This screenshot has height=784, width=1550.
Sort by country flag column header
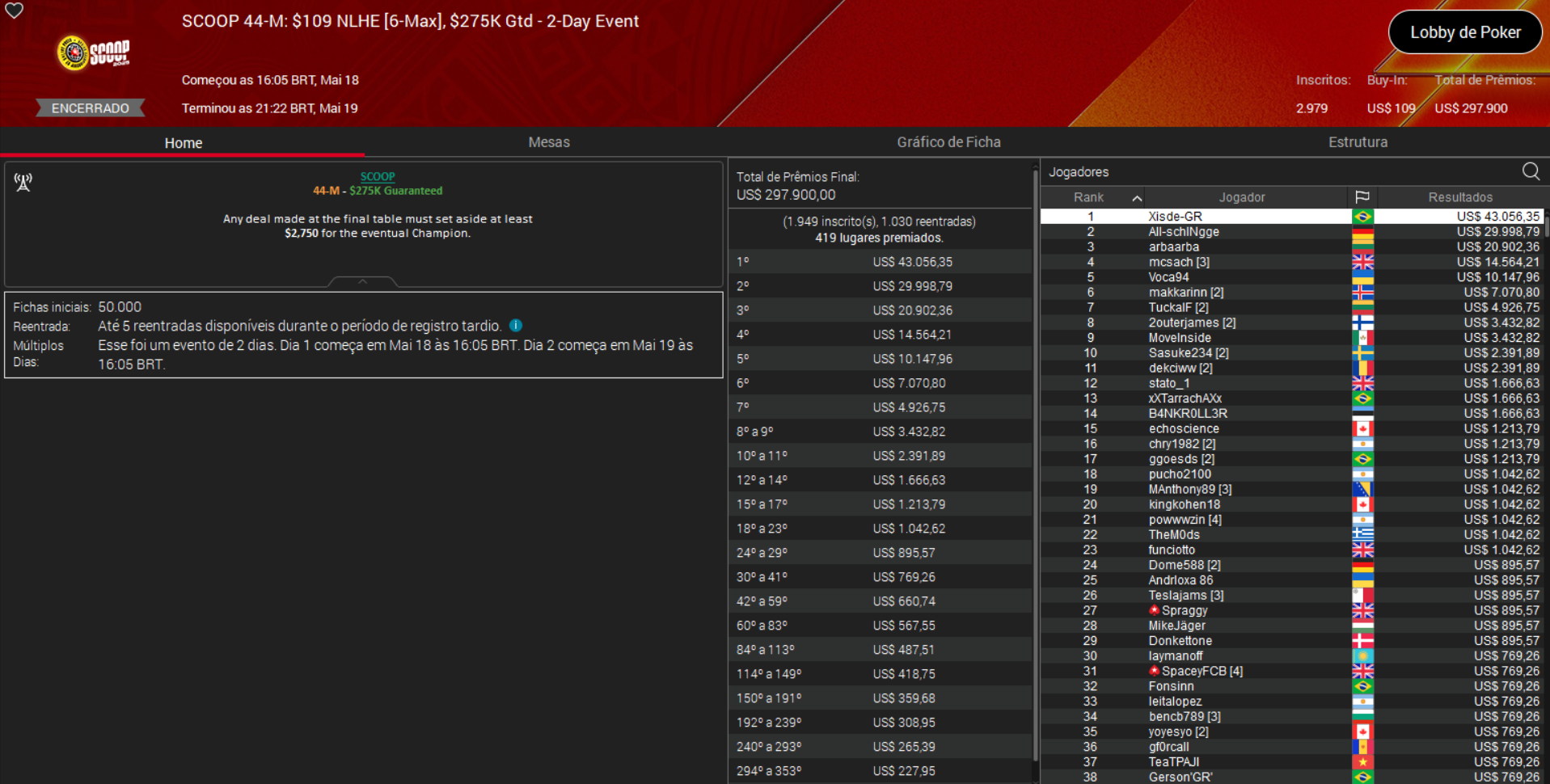[1362, 197]
